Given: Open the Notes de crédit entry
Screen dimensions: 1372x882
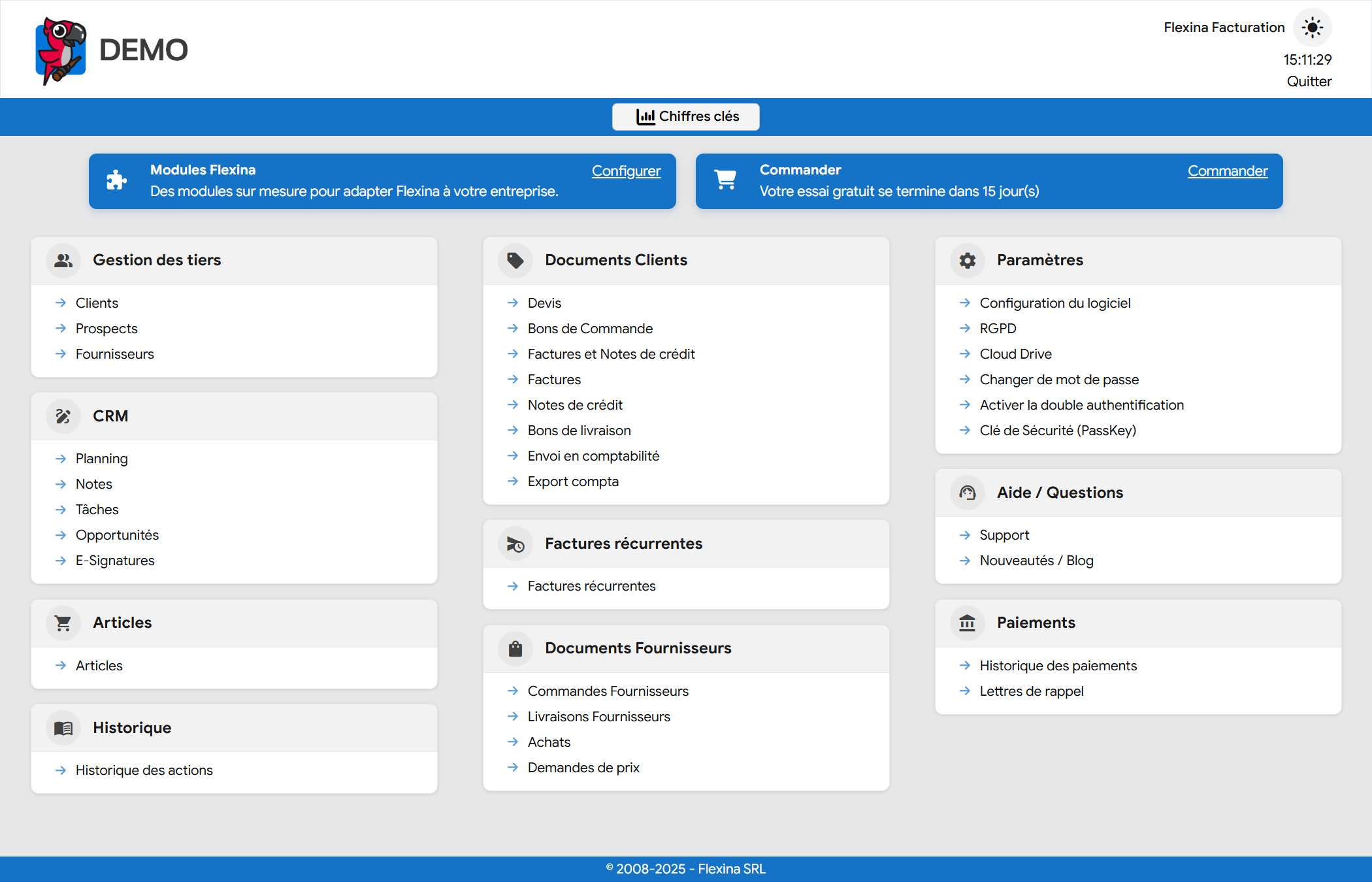Looking at the screenshot, I should [575, 404].
